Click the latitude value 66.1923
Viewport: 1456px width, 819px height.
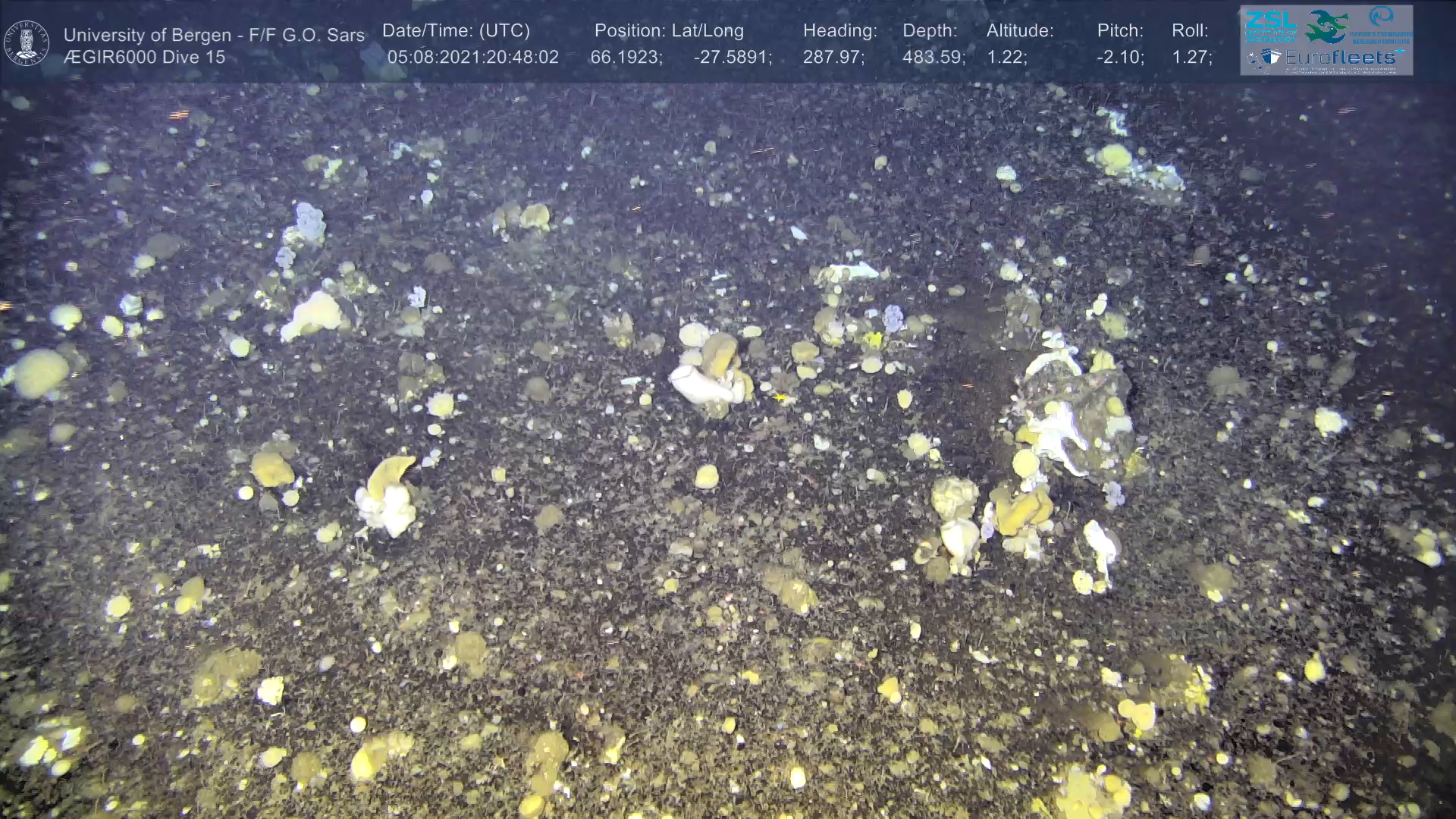(x=626, y=58)
